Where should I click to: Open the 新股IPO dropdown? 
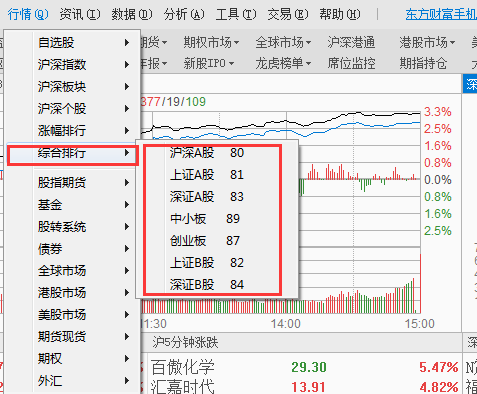(x=209, y=63)
